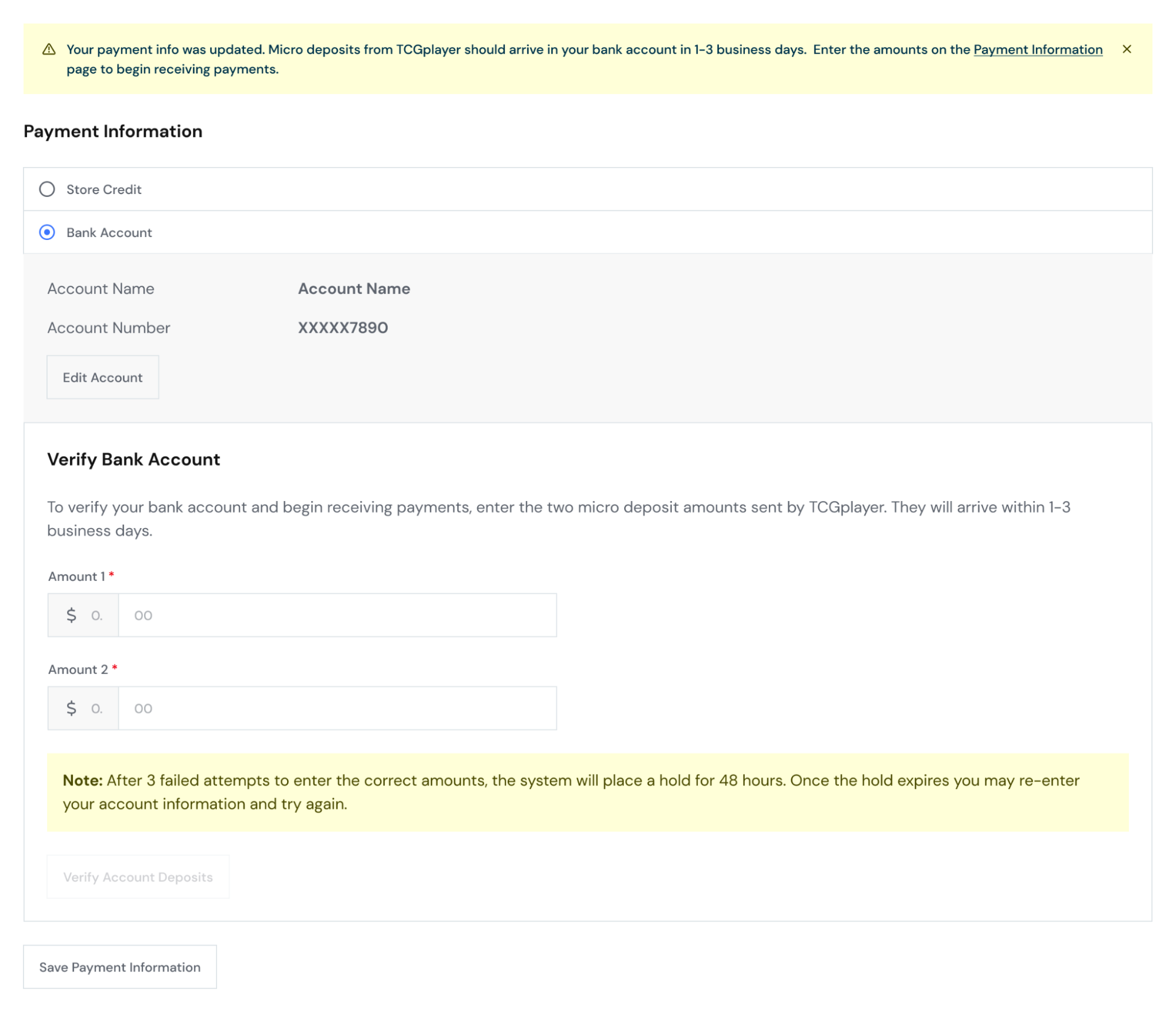Click the bold Account Name value
Screen dimensions: 1176x1012
(354, 289)
